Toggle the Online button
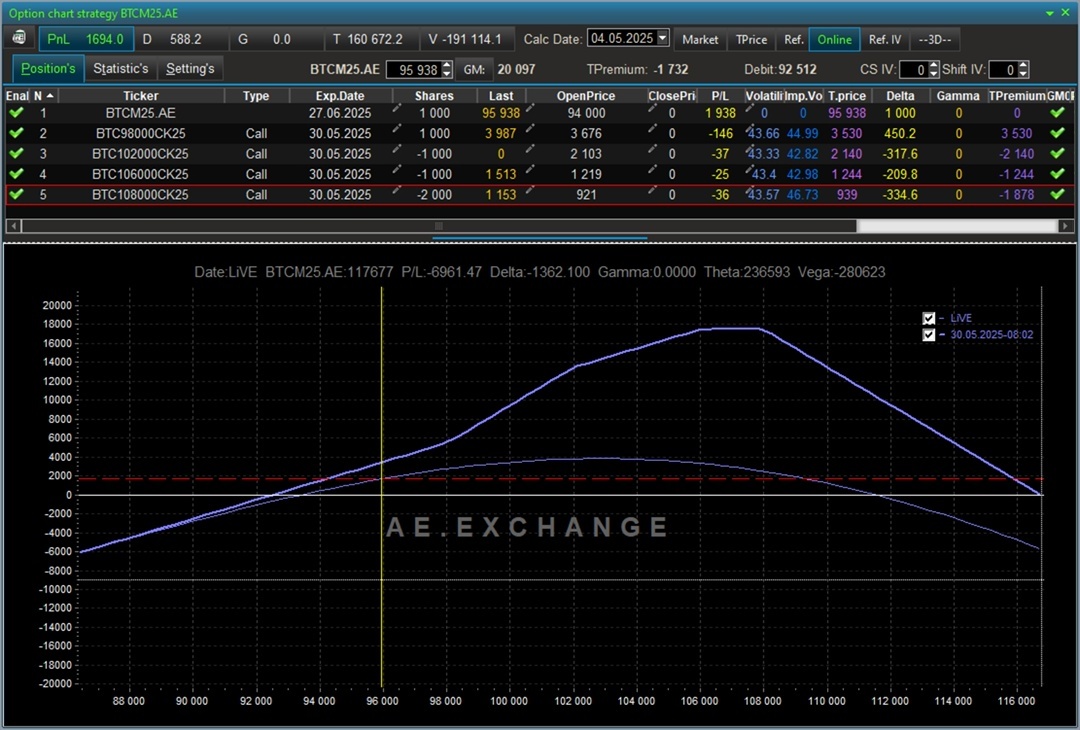Viewport: 1080px width, 730px height. pyautogui.click(x=834, y=39)
